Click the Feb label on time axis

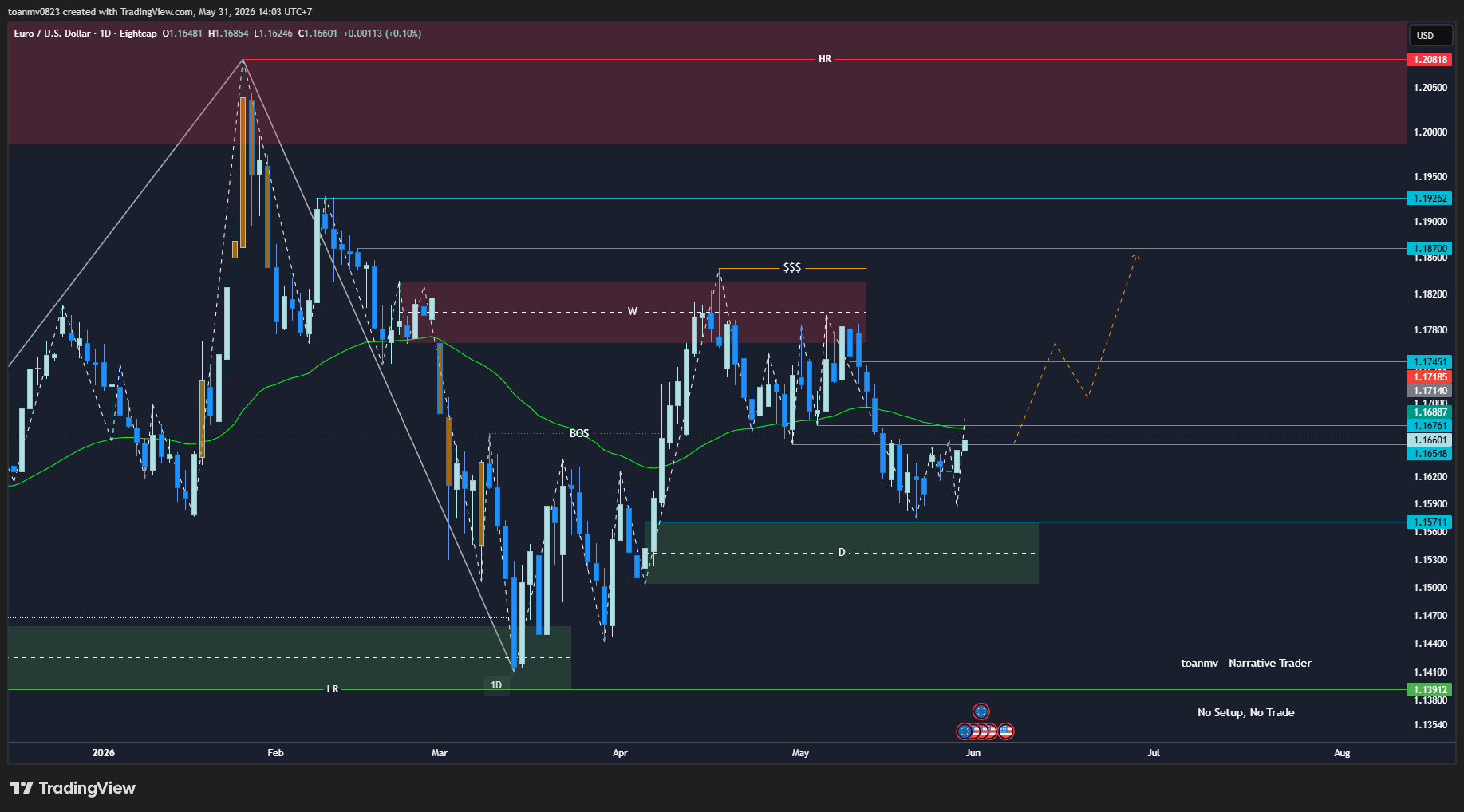276,753
